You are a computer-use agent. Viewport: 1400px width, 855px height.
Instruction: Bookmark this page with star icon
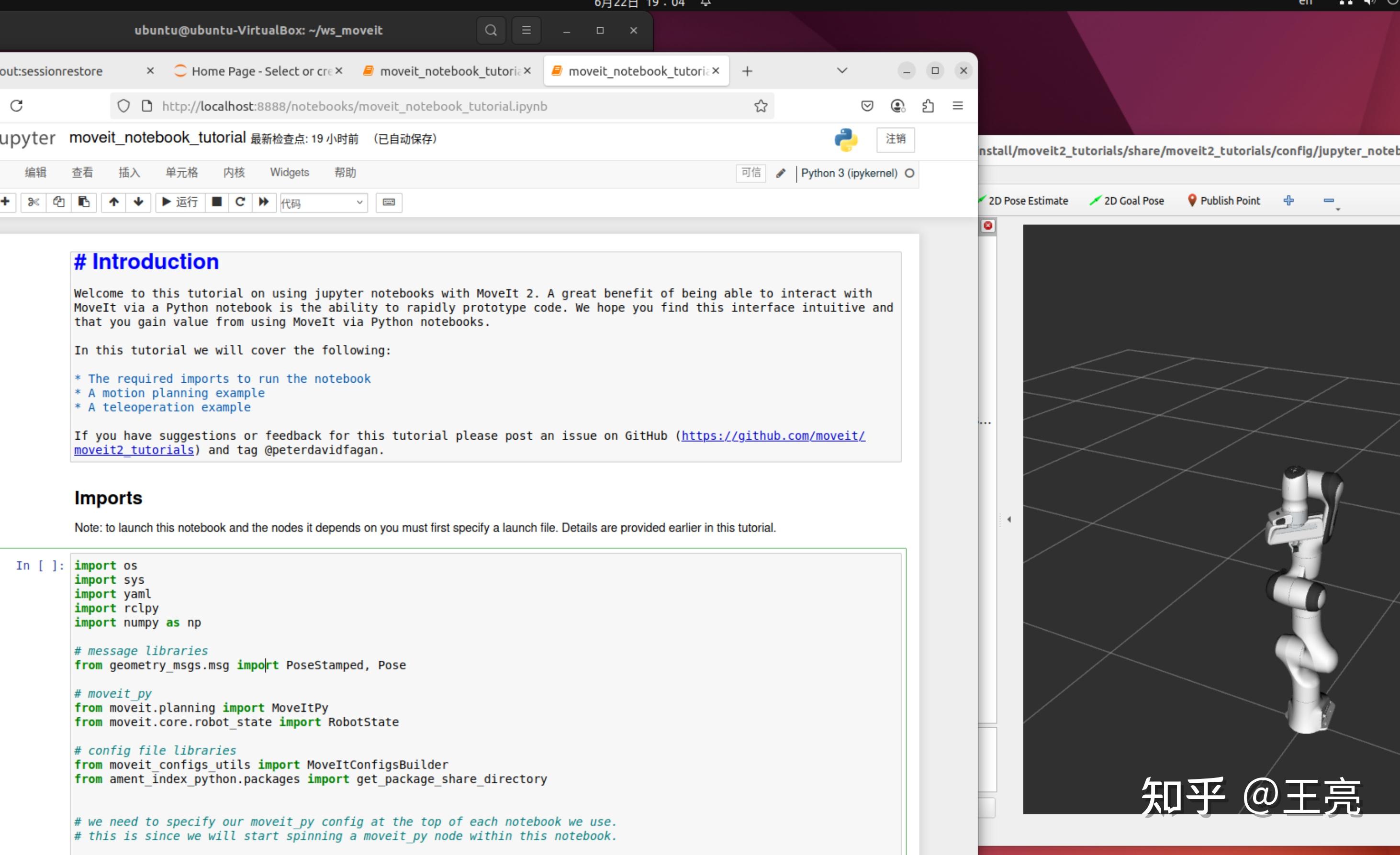point(761,106)
